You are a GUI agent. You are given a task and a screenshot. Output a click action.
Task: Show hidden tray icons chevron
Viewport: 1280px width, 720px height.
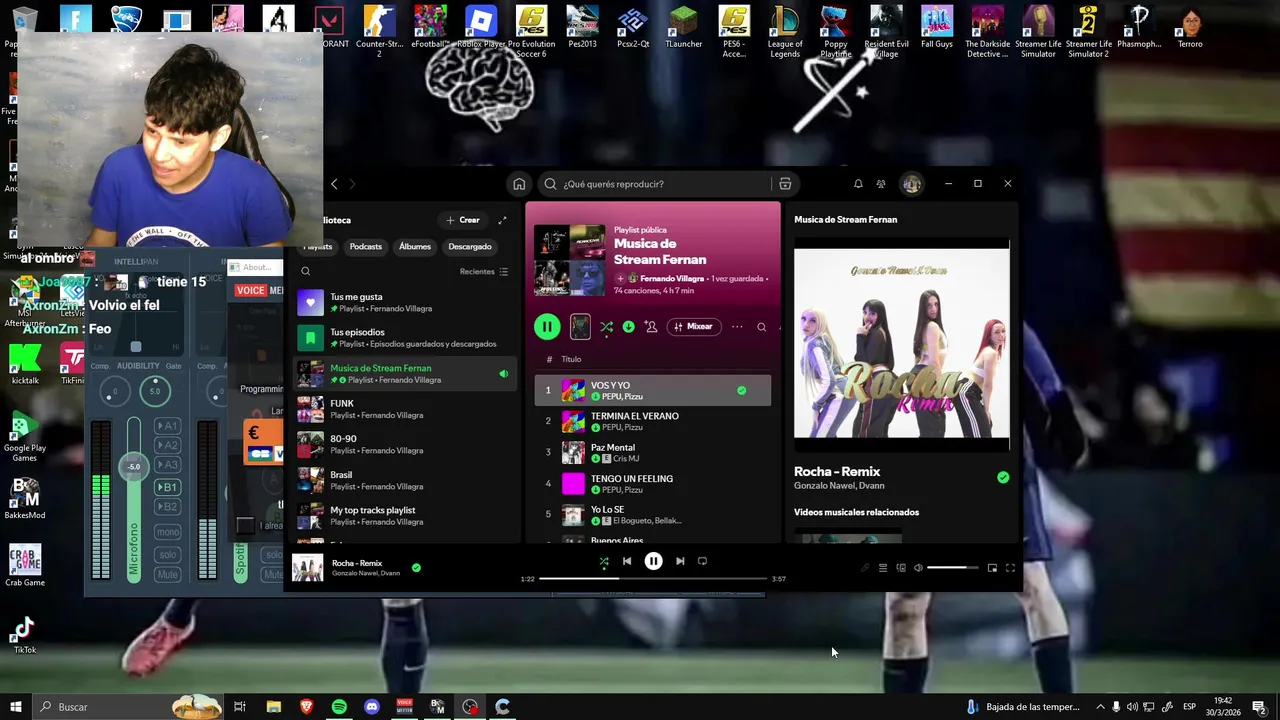pyautogui.click(x=1100, y=707)
